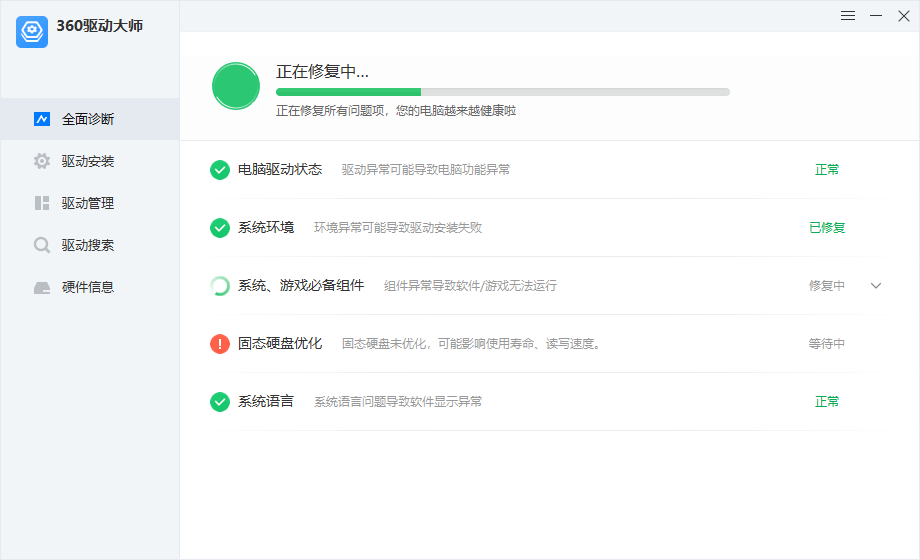This screenshot has width=920, height=560.
Task: Click the 正在修复中... heading
Action: (x=322, y=72)
